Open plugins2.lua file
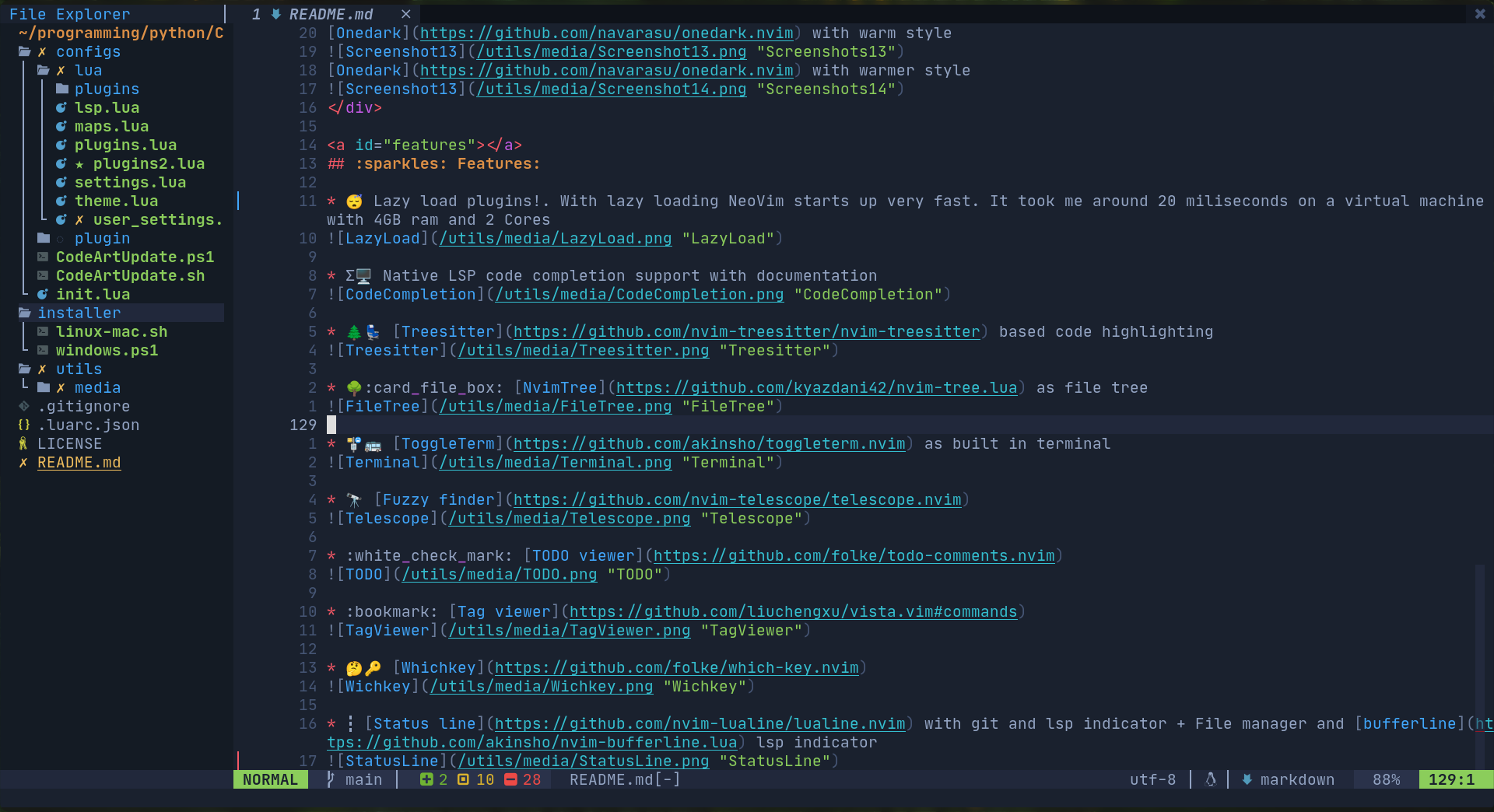The image size is (1494, 812). [149, 164]
